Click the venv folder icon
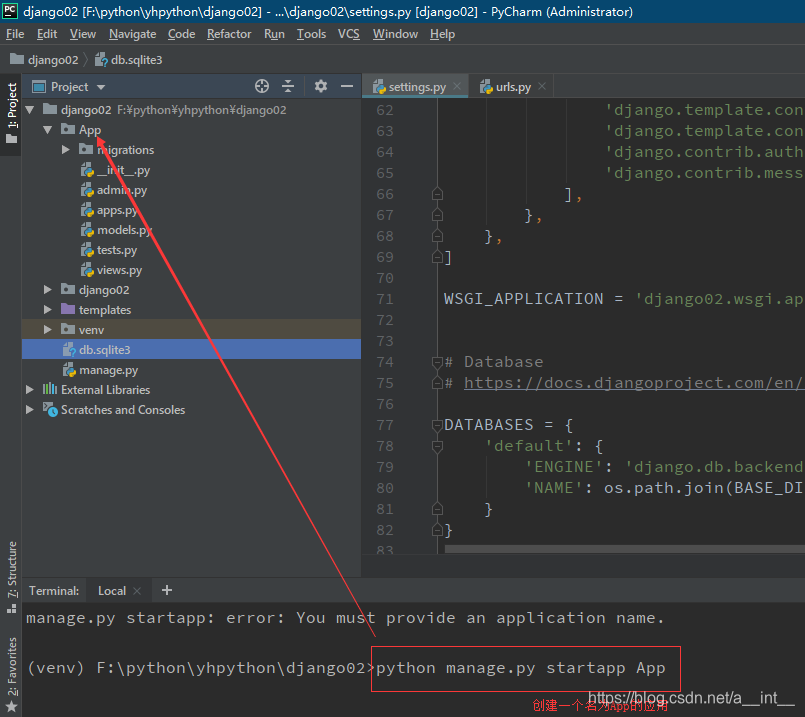 click(68, 329)
